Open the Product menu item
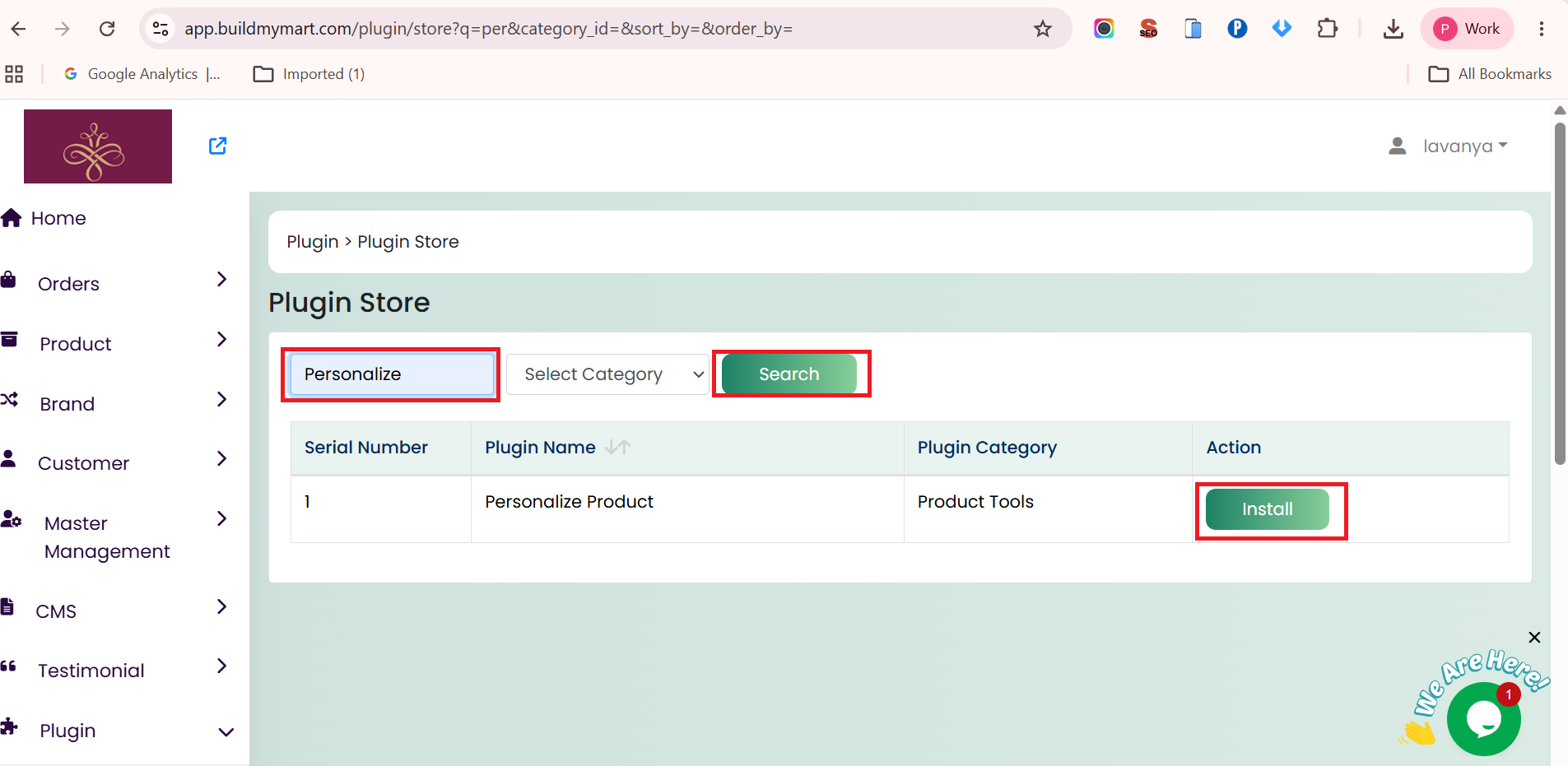The width and height of the screenshot is (1568, 766). [x=76, y=344]
